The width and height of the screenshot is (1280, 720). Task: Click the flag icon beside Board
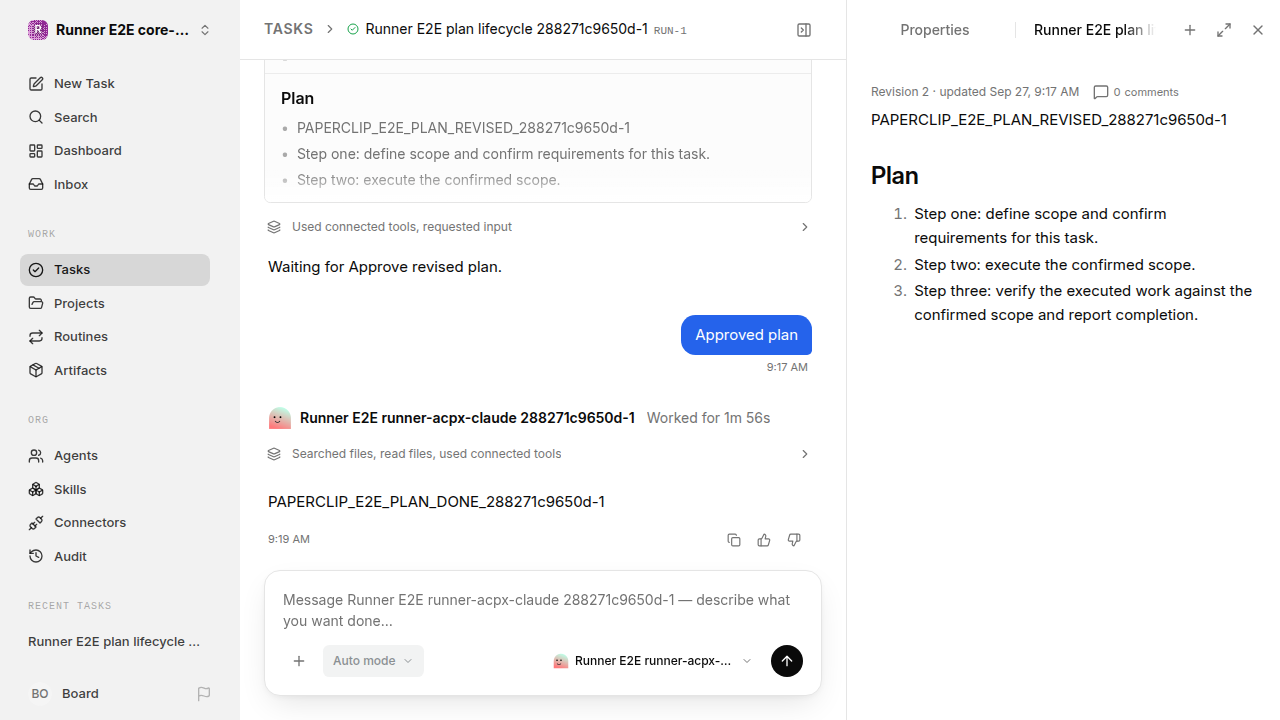click(x=204, y=694)
